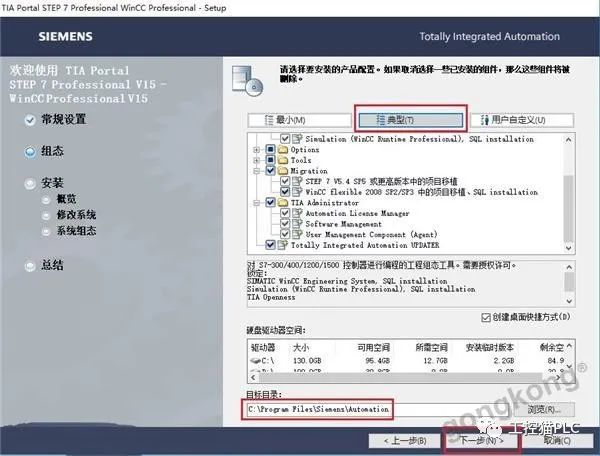Screen dimensions: 600x456
Task: Toggle the TIA Administrator folder checkbox
Action: 270,202
